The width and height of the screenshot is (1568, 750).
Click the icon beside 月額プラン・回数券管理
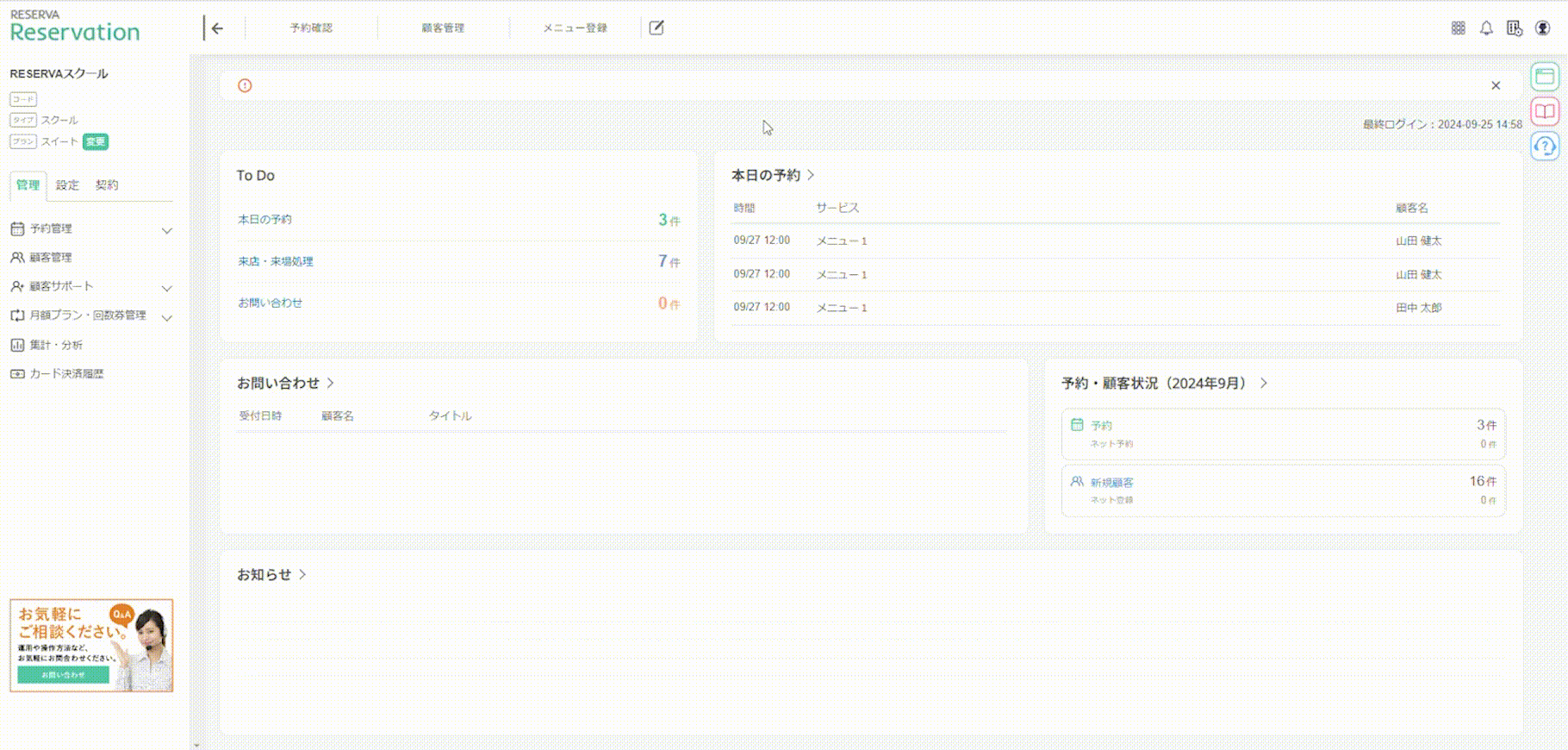17,316
